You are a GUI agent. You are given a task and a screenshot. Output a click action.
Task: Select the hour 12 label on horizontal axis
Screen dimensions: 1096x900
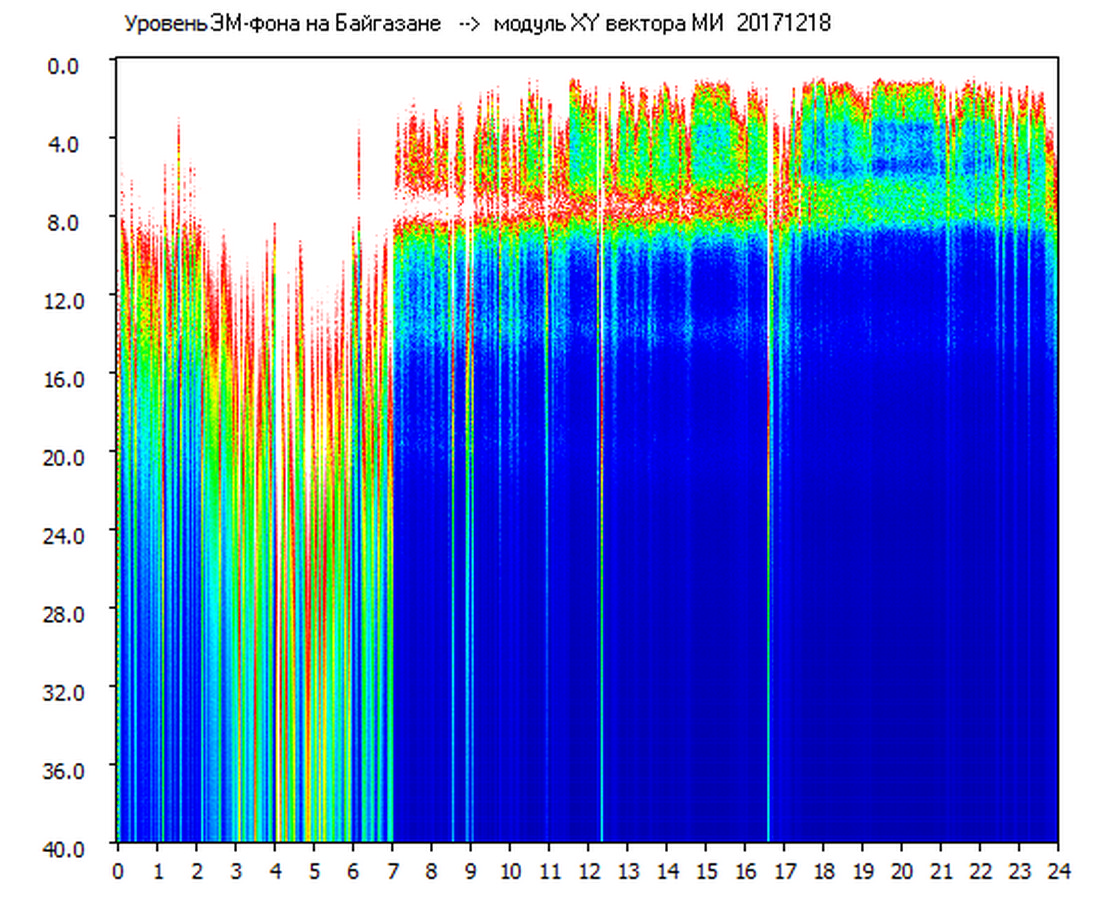[x=588, y=870]
